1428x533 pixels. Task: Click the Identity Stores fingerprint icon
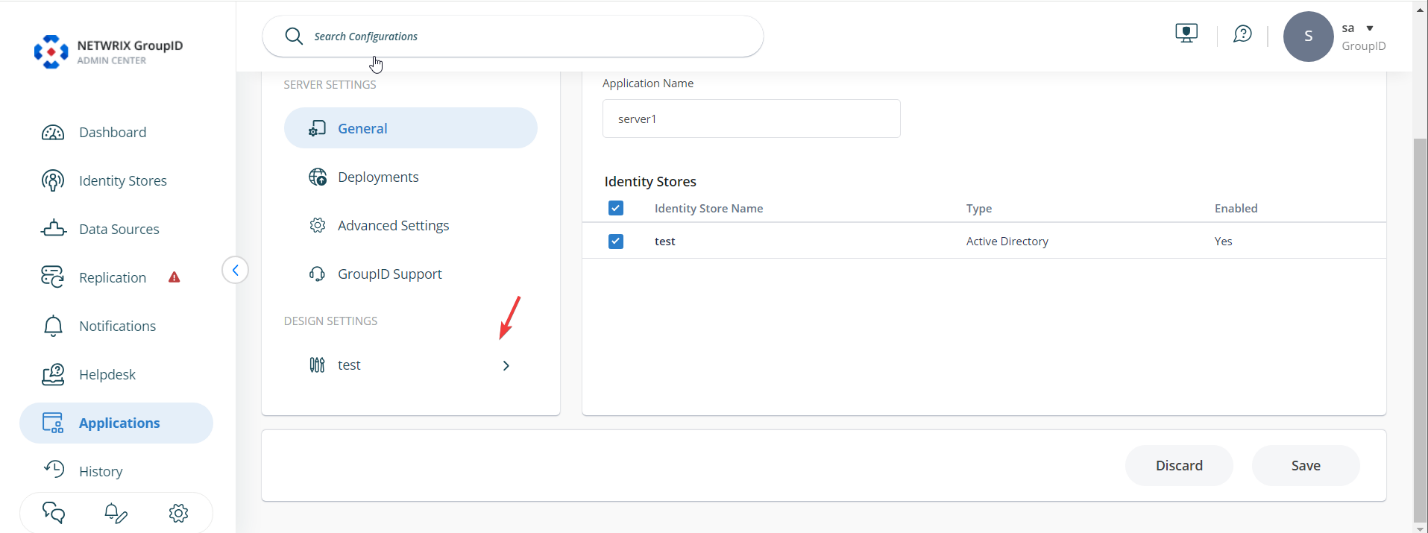pos(53,181)
